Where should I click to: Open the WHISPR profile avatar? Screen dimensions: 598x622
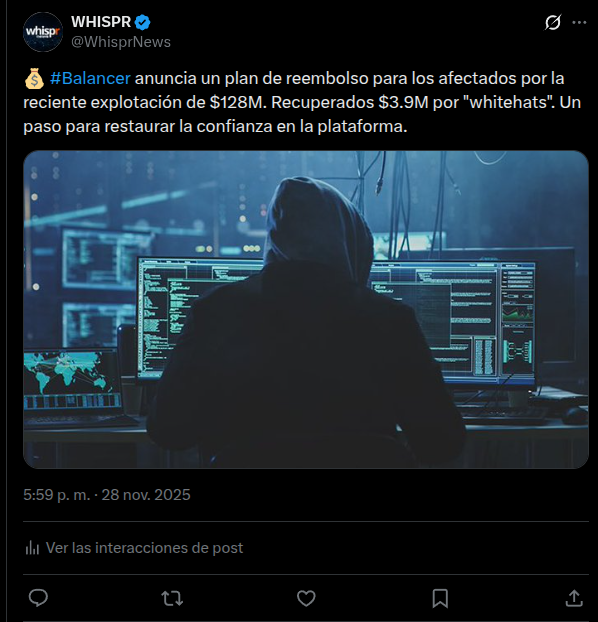pos(42,32)
